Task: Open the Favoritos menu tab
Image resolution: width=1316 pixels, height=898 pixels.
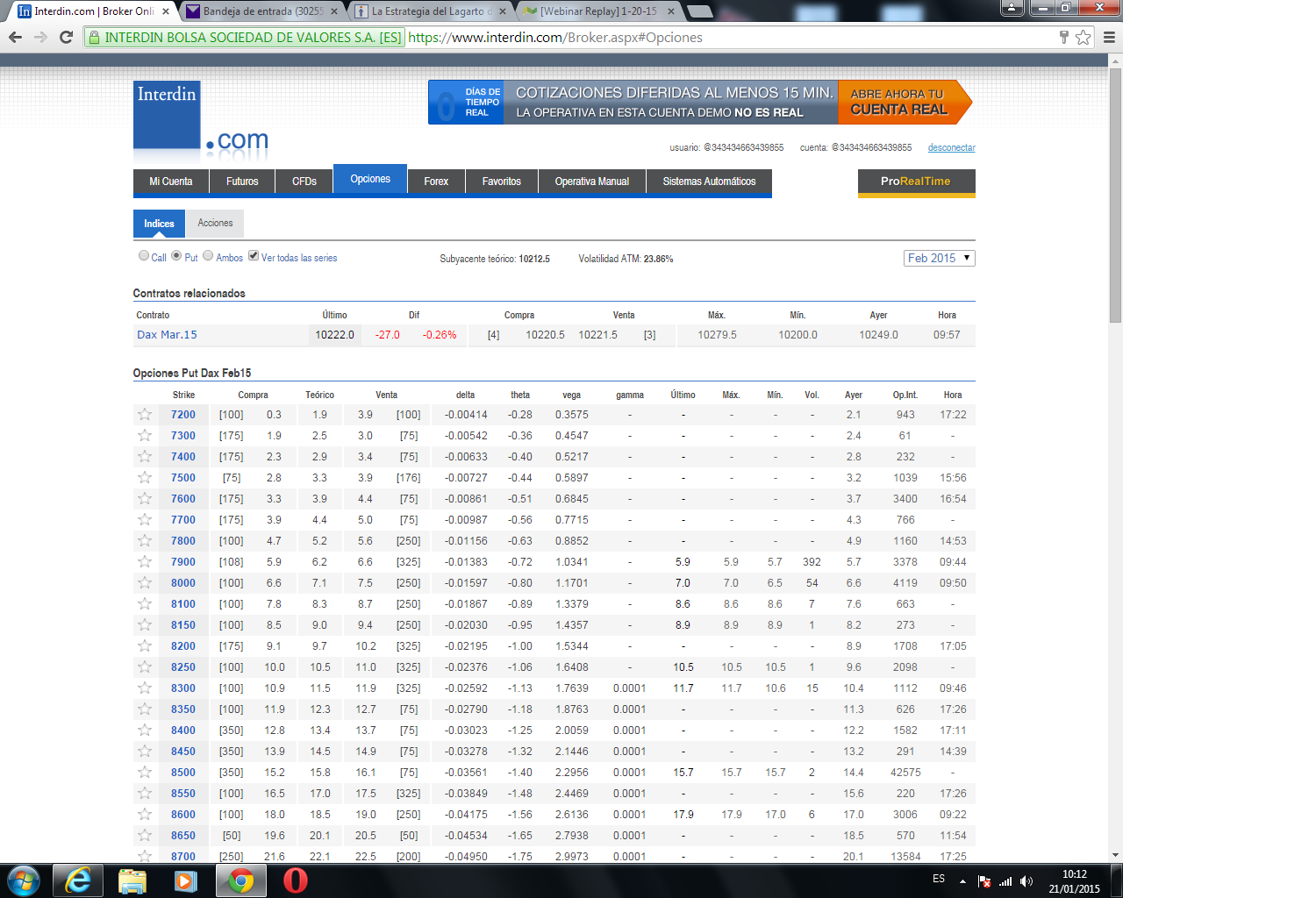Action: tap(502, 182)
